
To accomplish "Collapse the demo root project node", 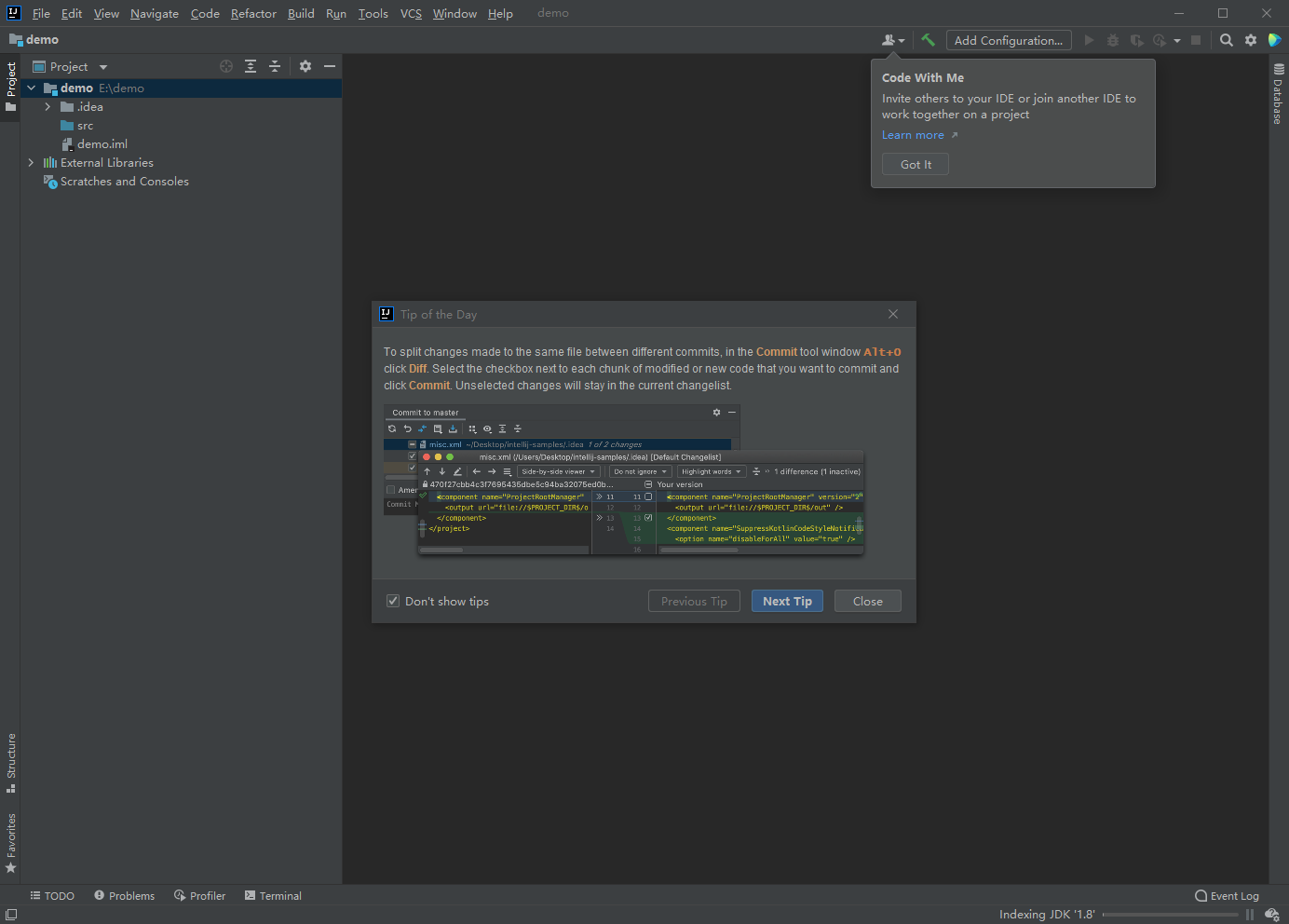I will coord(32,88).
